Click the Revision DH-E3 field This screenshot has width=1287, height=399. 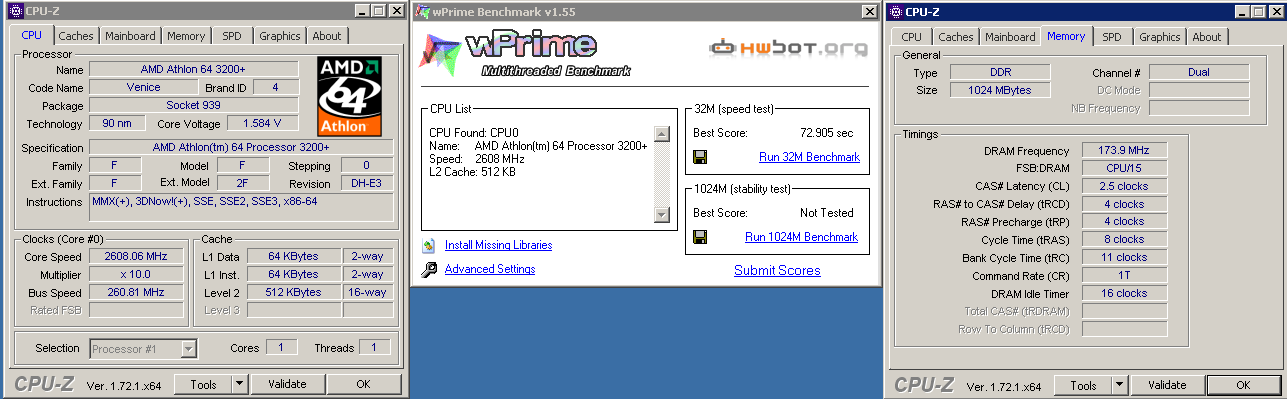(x=362, y=184)
